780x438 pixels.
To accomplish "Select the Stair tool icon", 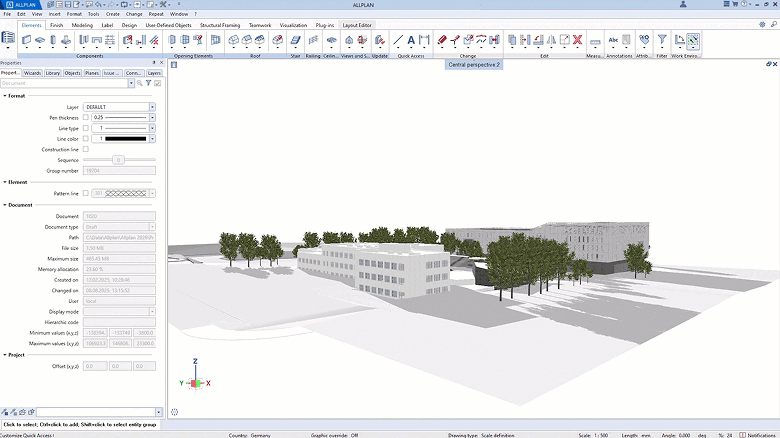I will (x=296, y=40).
